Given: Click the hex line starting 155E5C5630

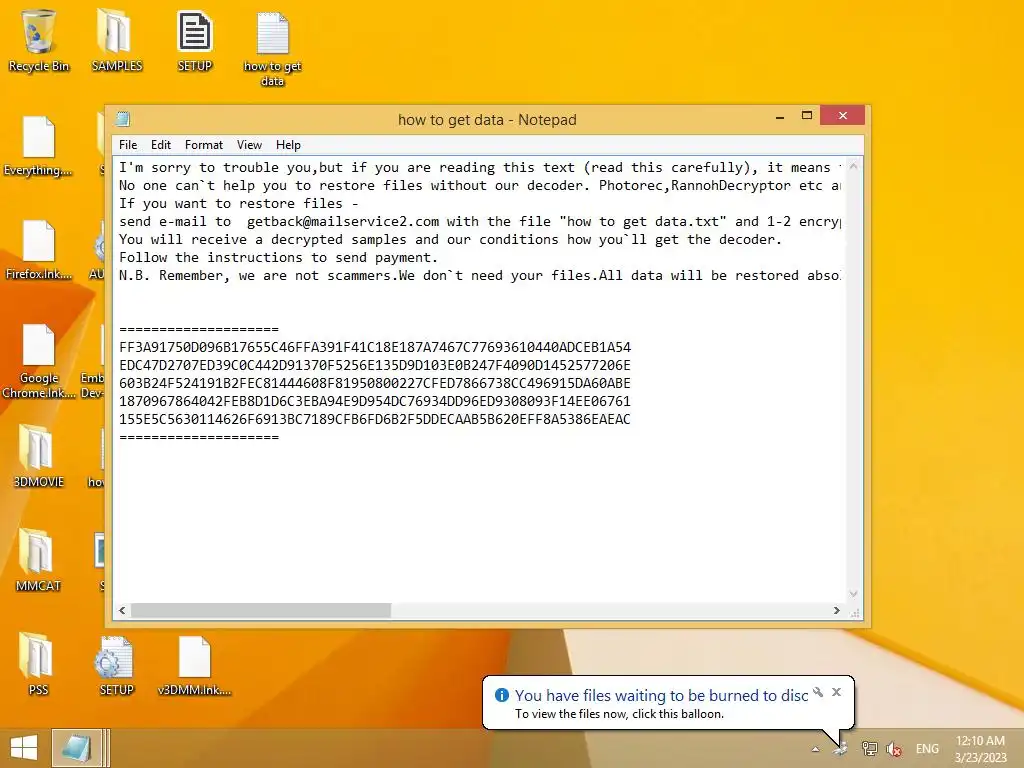Looking at the screenshot, I should (x=375, y=419).
